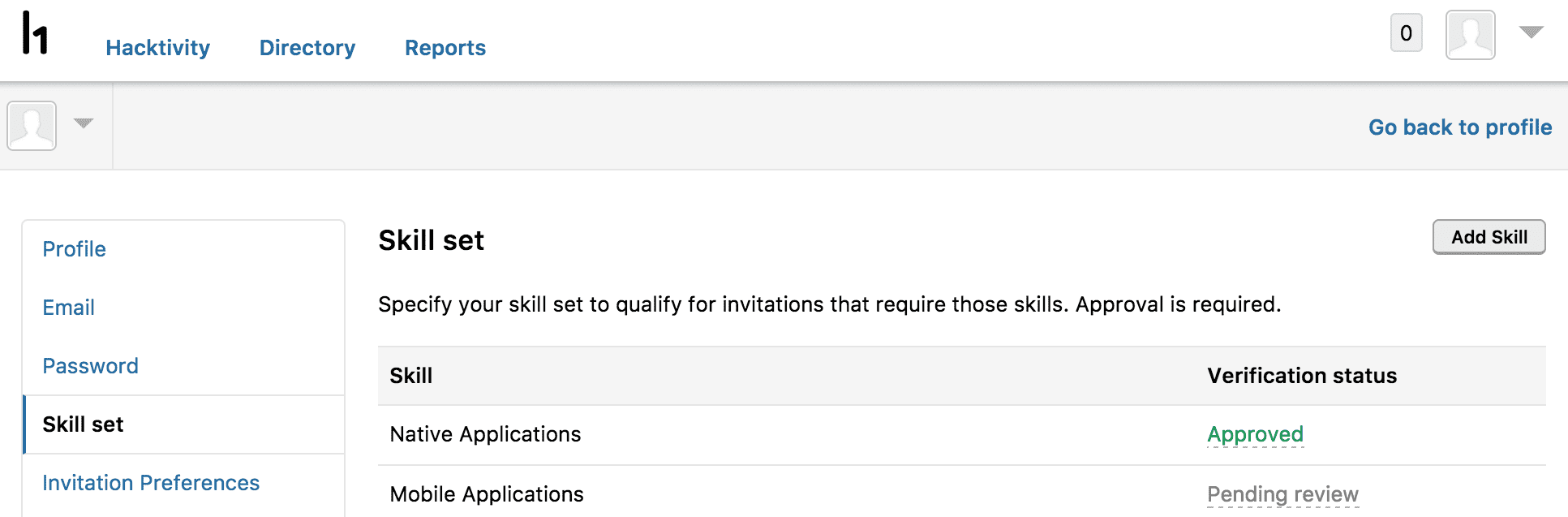The image size is (1568, 517).
Task: Click the Go back to profile link
Action: (1459, 127)
